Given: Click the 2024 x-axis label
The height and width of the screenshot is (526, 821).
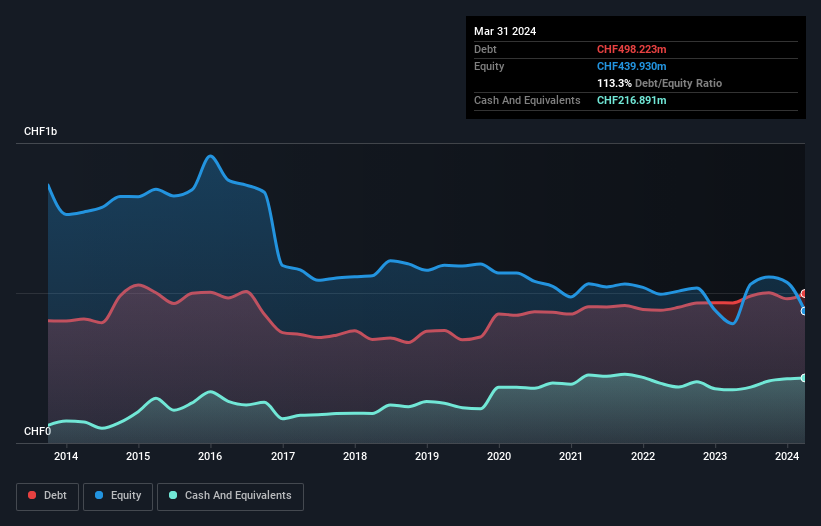Looking at the screenshot, I should click(787, 456).
